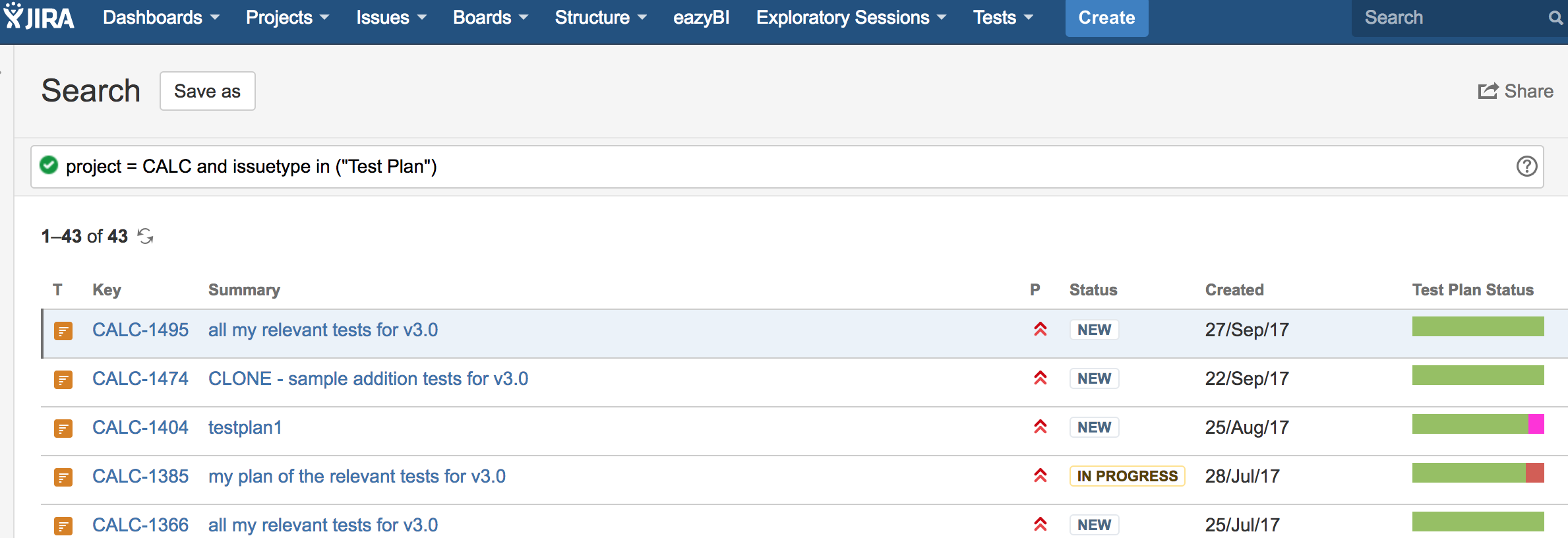
Task: Click the red segment in CALC-1385 status bar
Action: coord(1534,473)
